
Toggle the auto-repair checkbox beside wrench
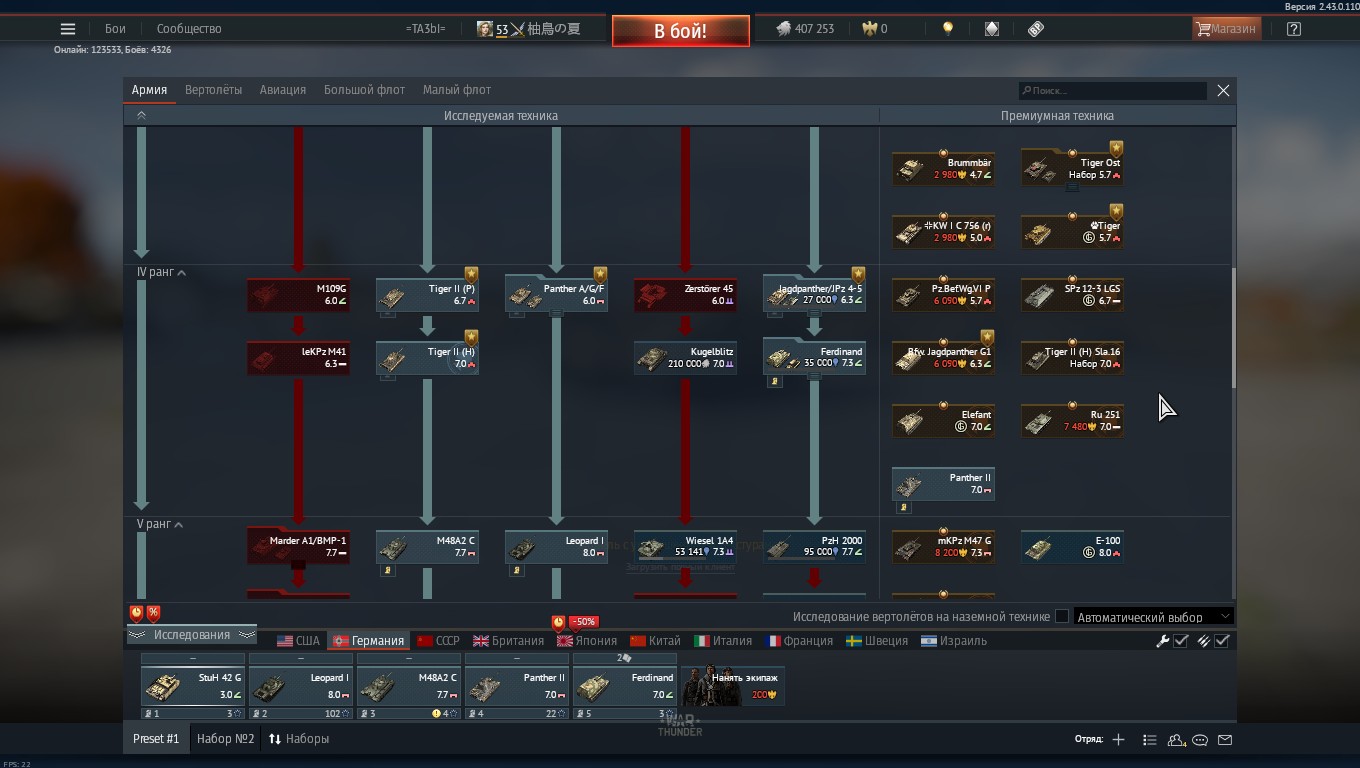click(x=1181, y=641)
